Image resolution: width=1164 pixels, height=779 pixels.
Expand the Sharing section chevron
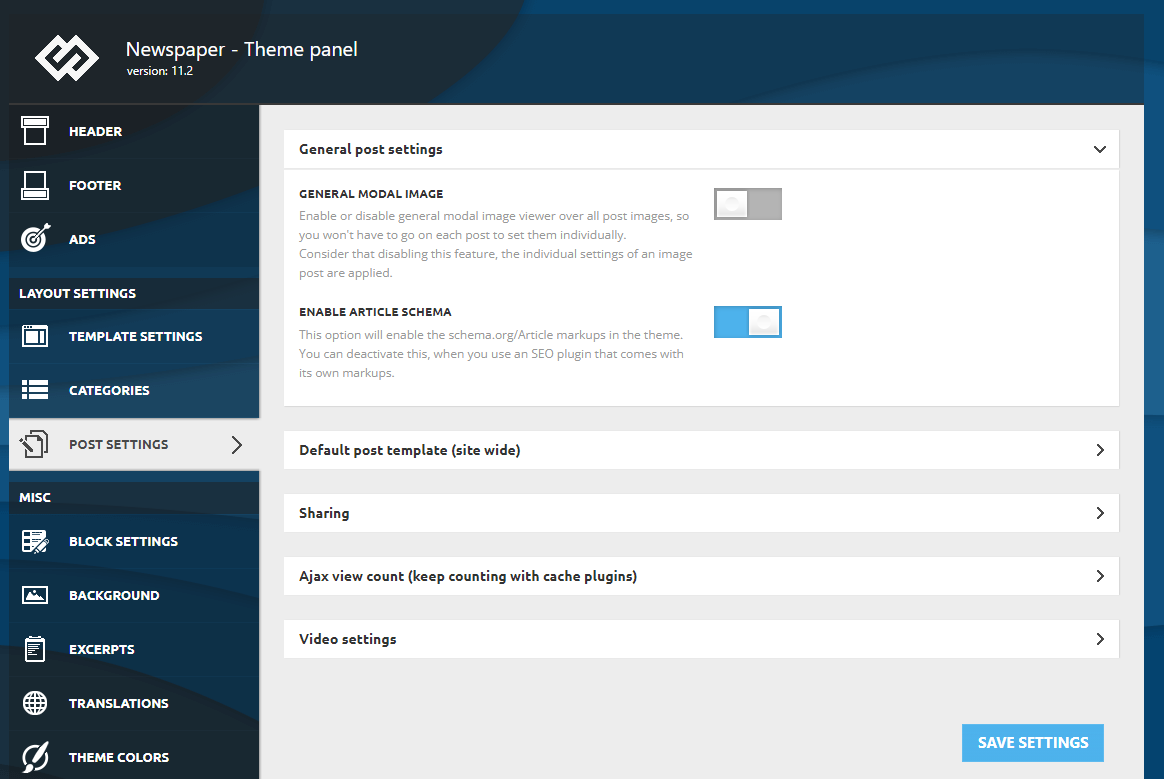coord(1100,513)
